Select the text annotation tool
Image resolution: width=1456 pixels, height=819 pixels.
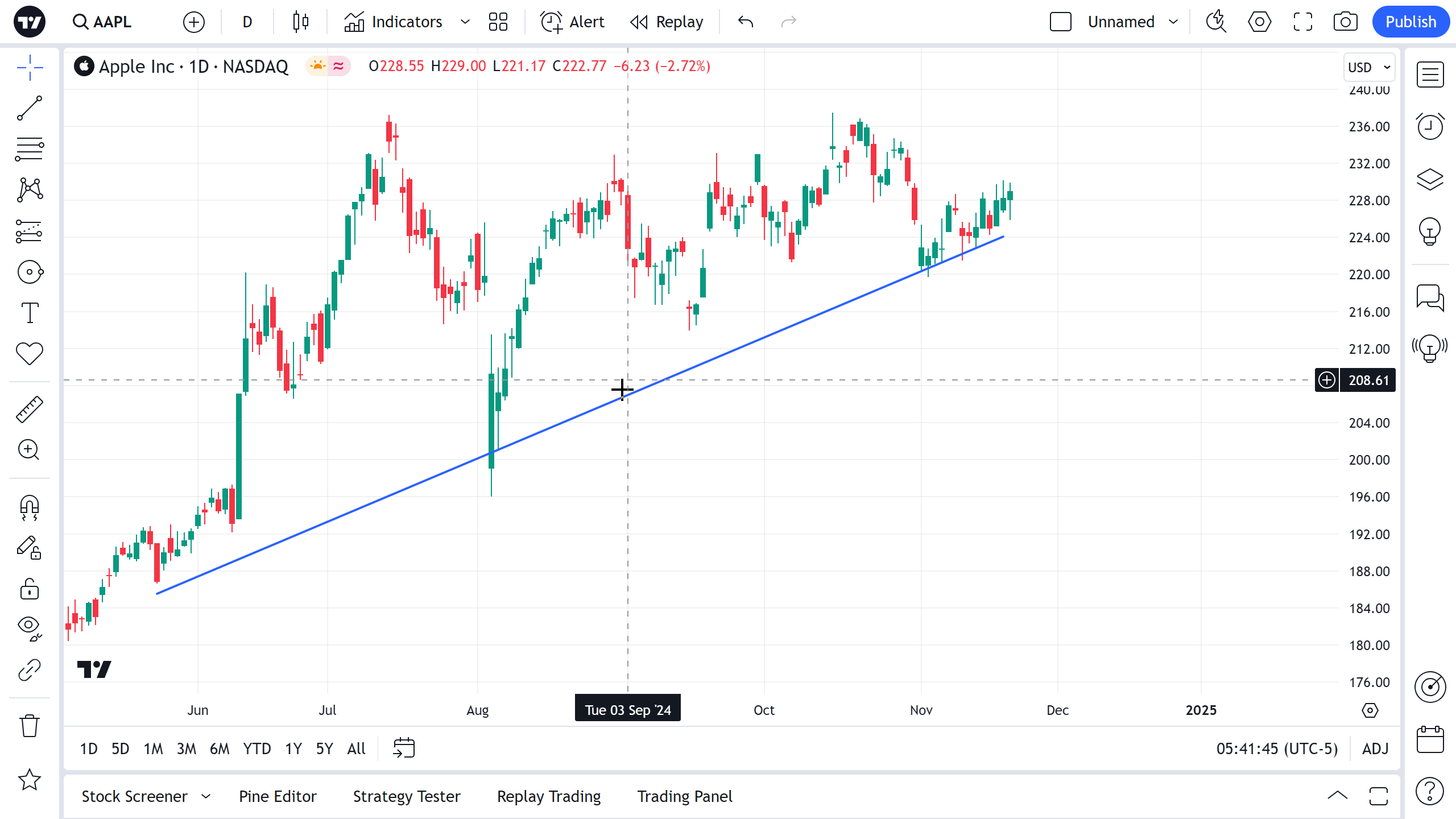(x=30, y=313)
